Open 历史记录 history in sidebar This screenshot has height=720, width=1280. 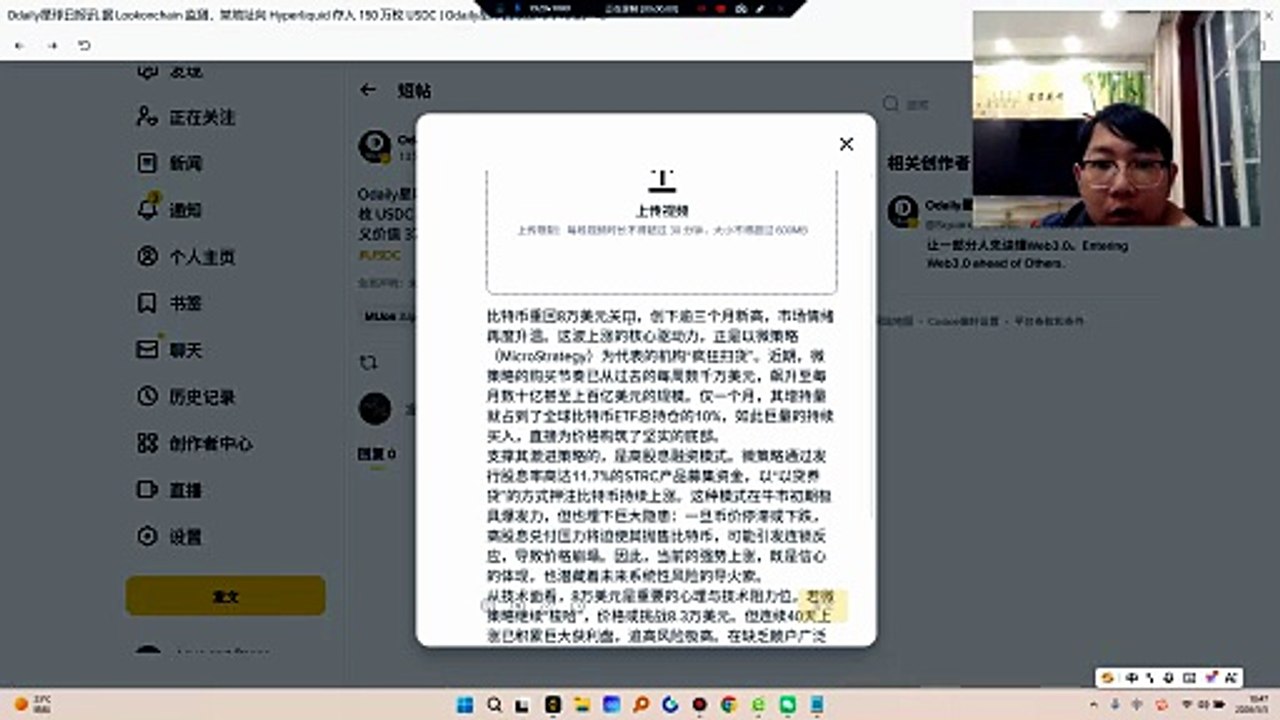coord(202,397)
